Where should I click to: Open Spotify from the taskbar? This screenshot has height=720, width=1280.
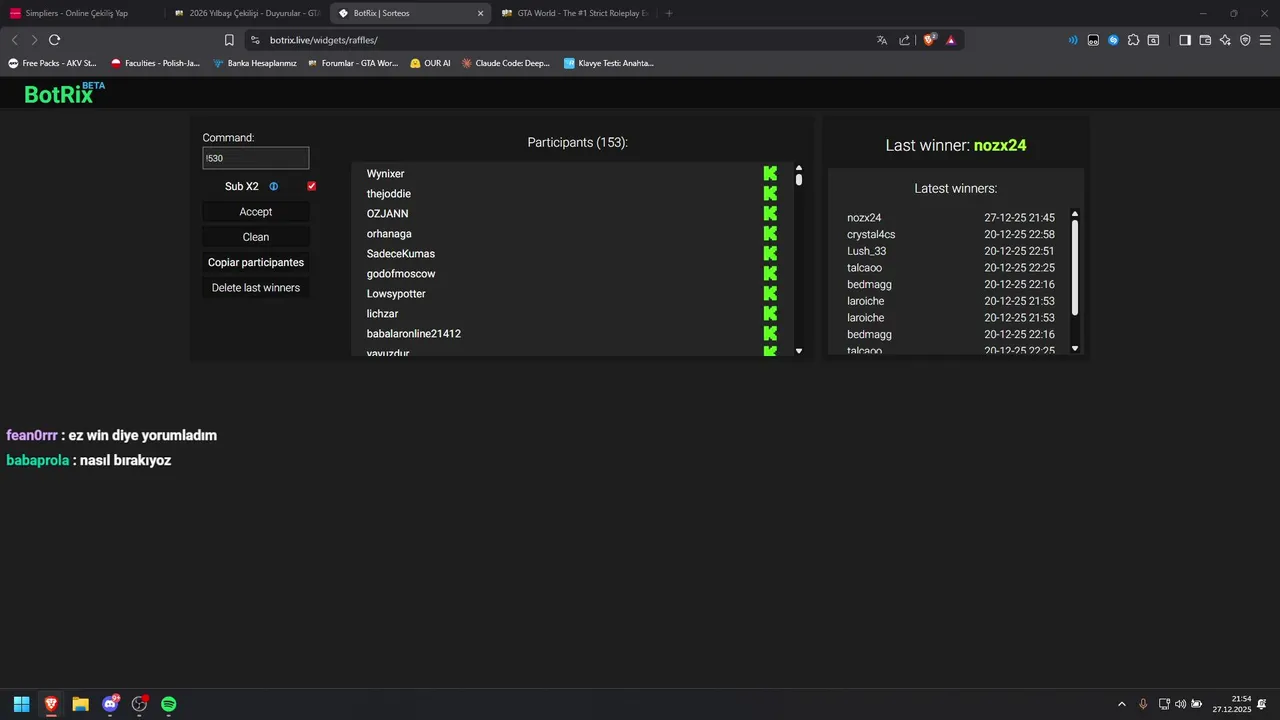click(169, 704)
